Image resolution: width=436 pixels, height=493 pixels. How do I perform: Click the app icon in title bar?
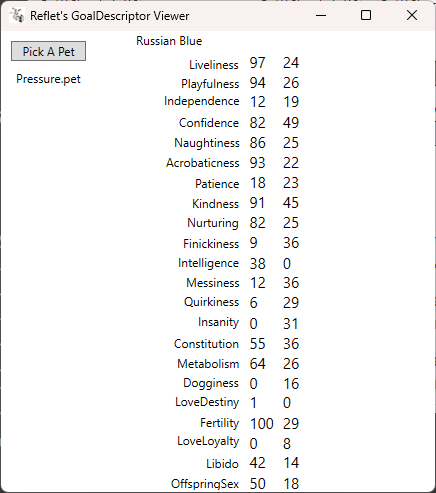pyautogui.click(x=17, y=15)
